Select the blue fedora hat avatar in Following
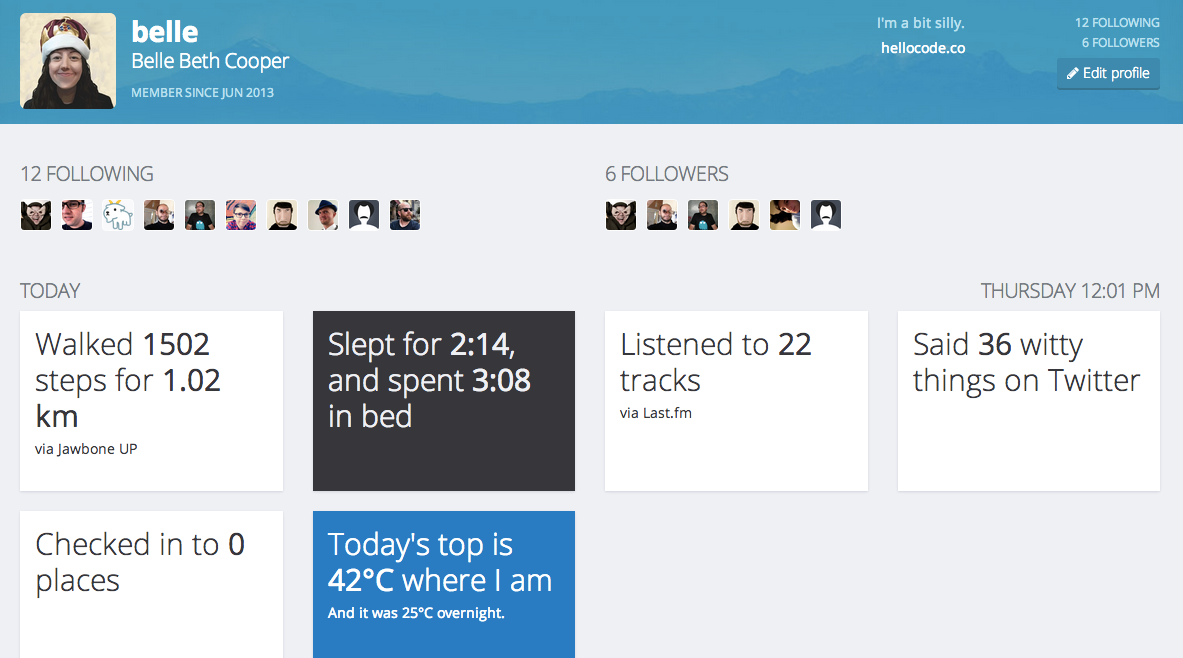The width and height of the screenshot is (1183, 658). 323,215
